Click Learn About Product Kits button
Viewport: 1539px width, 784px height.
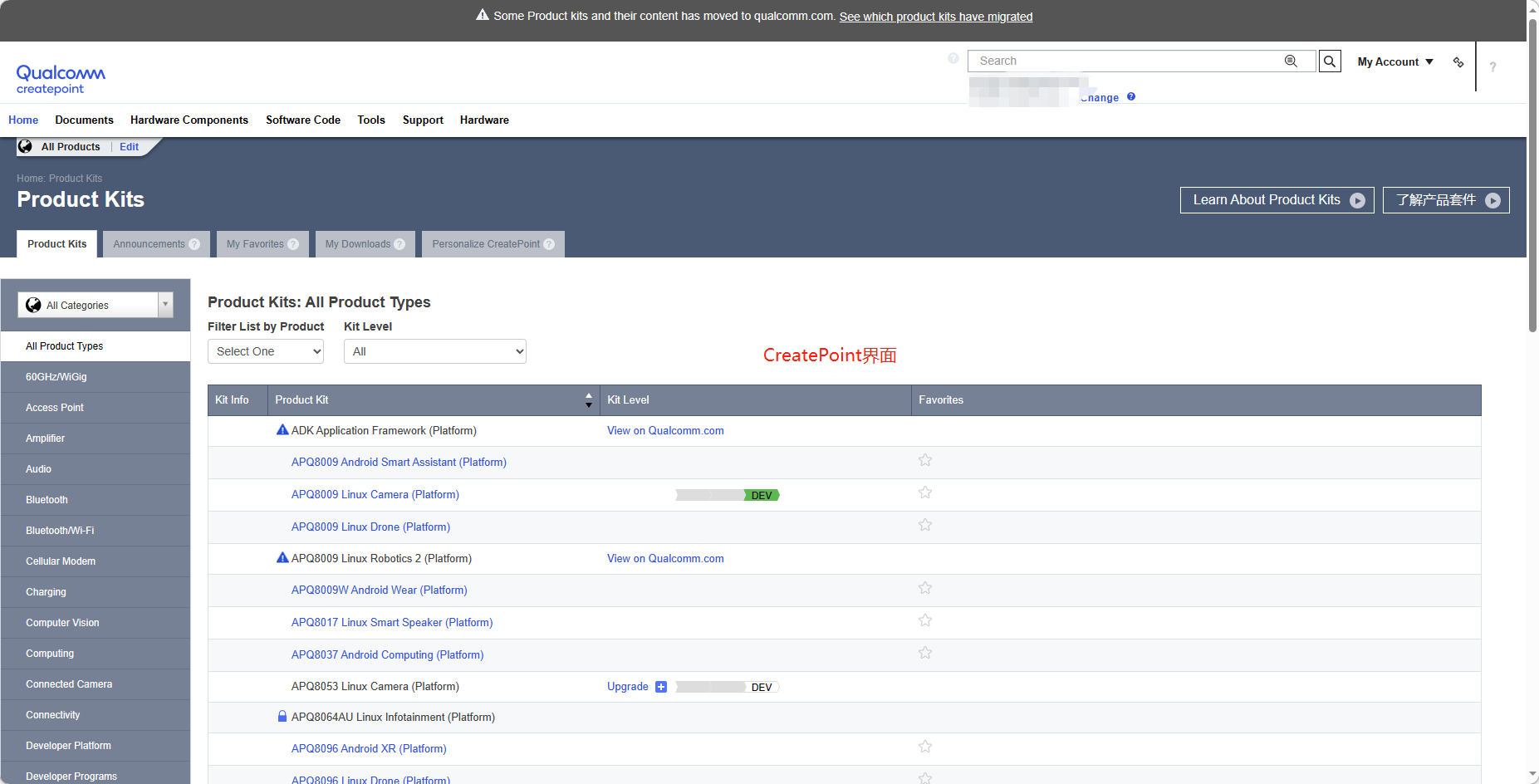(x=1277, y=200)
